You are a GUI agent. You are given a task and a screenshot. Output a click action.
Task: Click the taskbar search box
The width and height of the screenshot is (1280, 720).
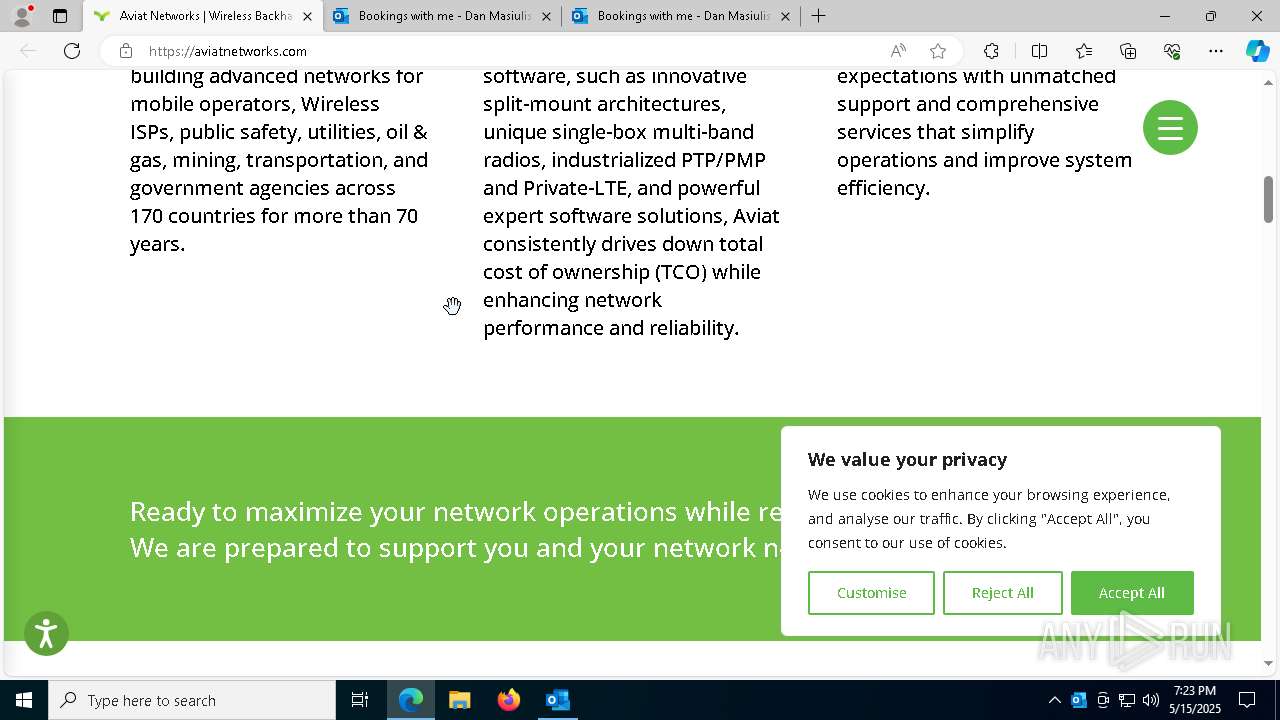[x=192, y=700]
